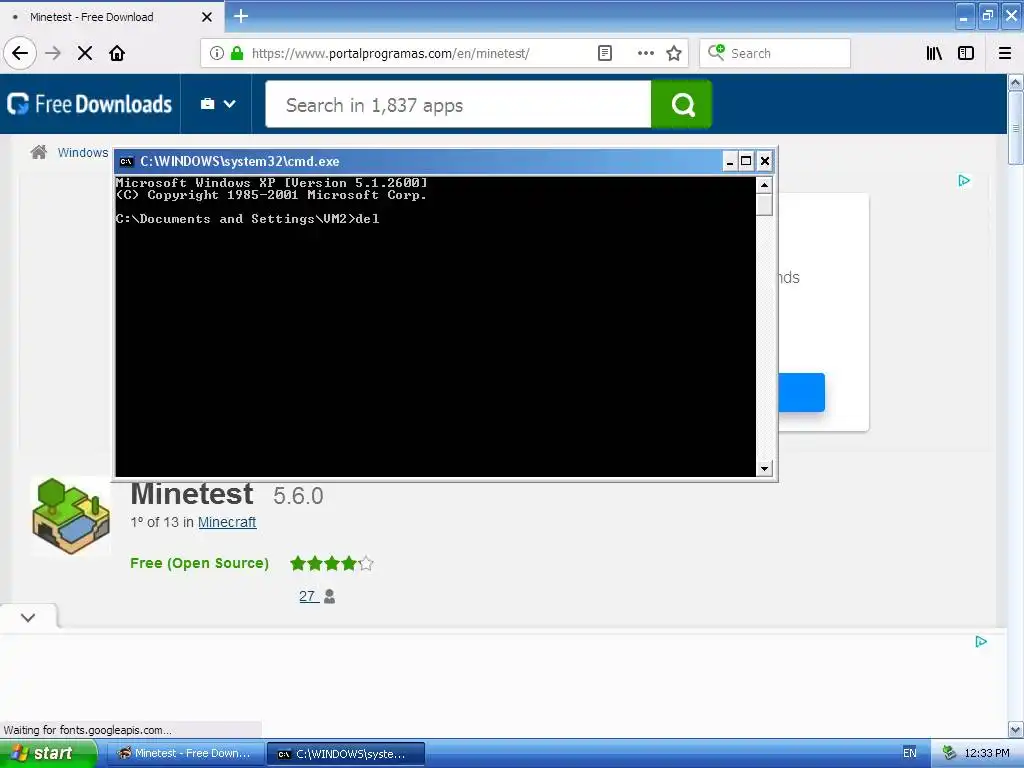Show site information icon in address bar
Viewport: 1024px width, 768px height.
click(x=217, y=54)
